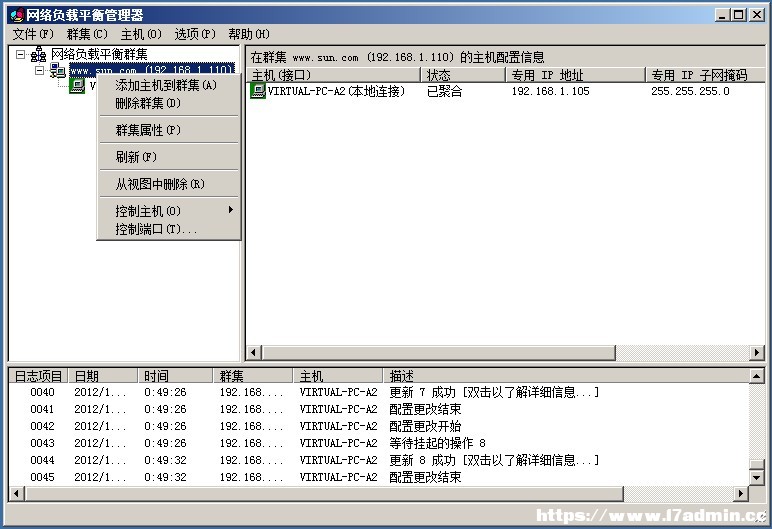The image size is (772, 529).
Task: Click 等待挂起的操作 8 description
Action: pyautogui.click(x=437, y=443)
